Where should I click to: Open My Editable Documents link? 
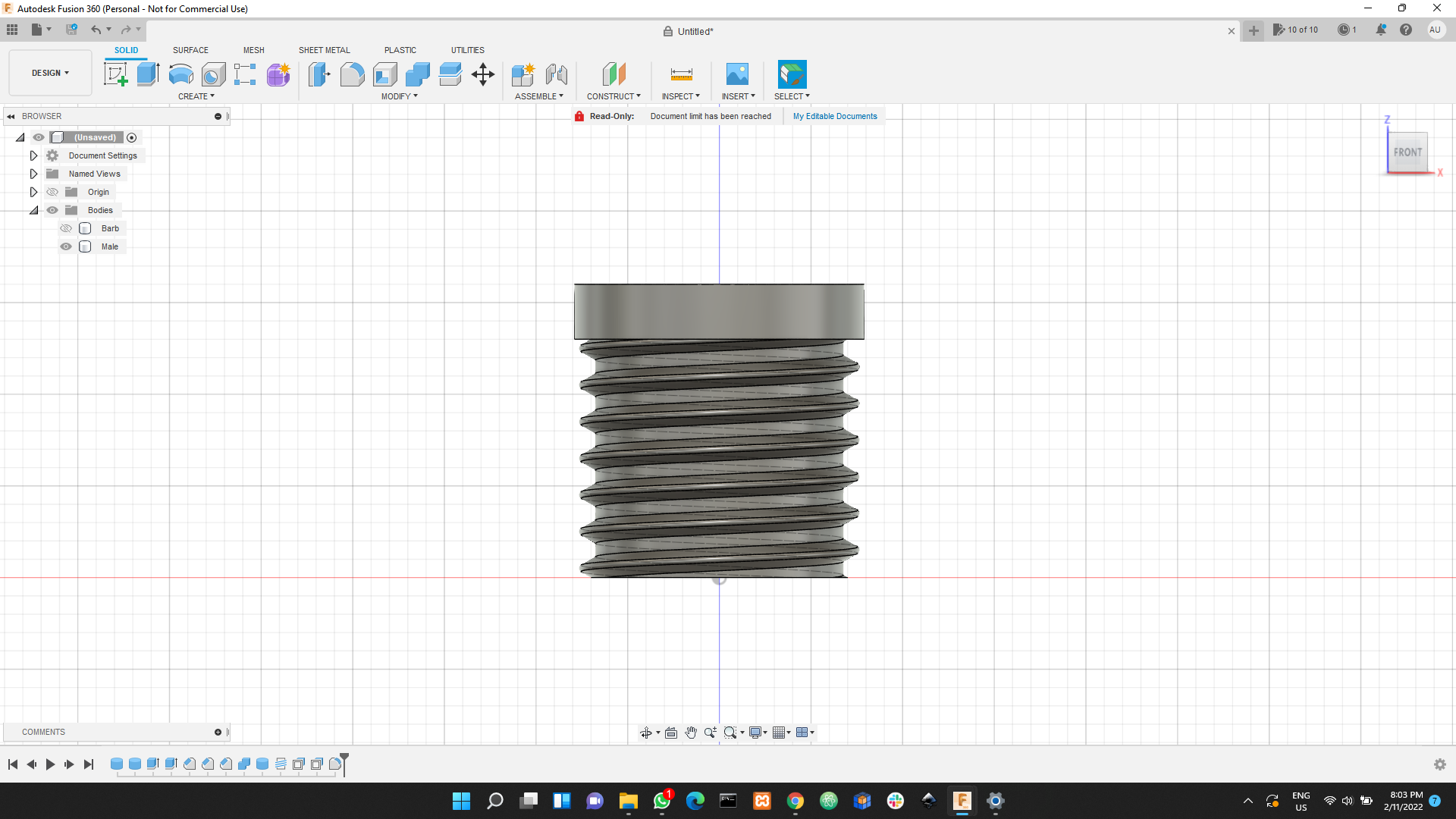click(x=835, y=116)
